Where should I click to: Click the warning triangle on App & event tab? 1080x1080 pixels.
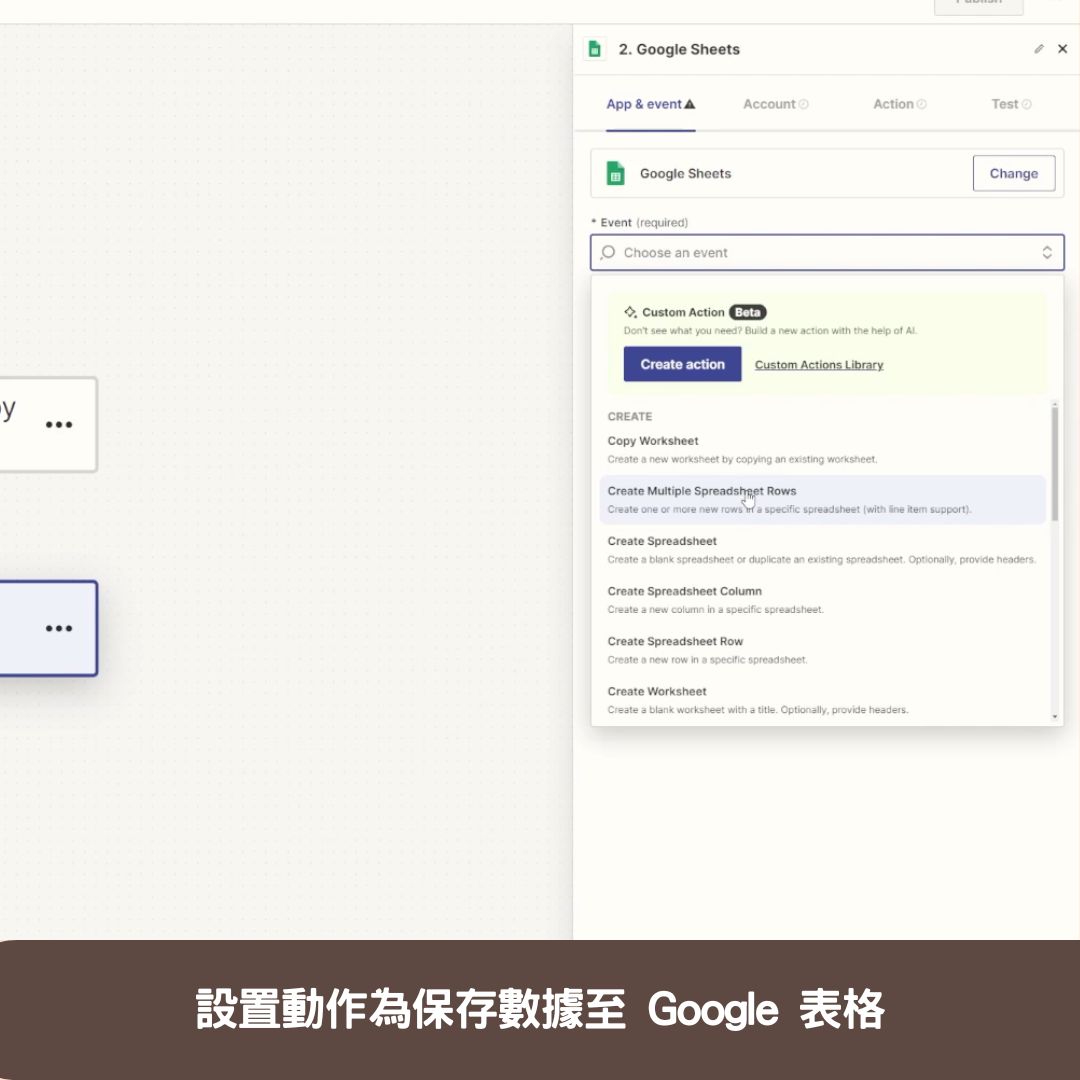tap(688, 103)
